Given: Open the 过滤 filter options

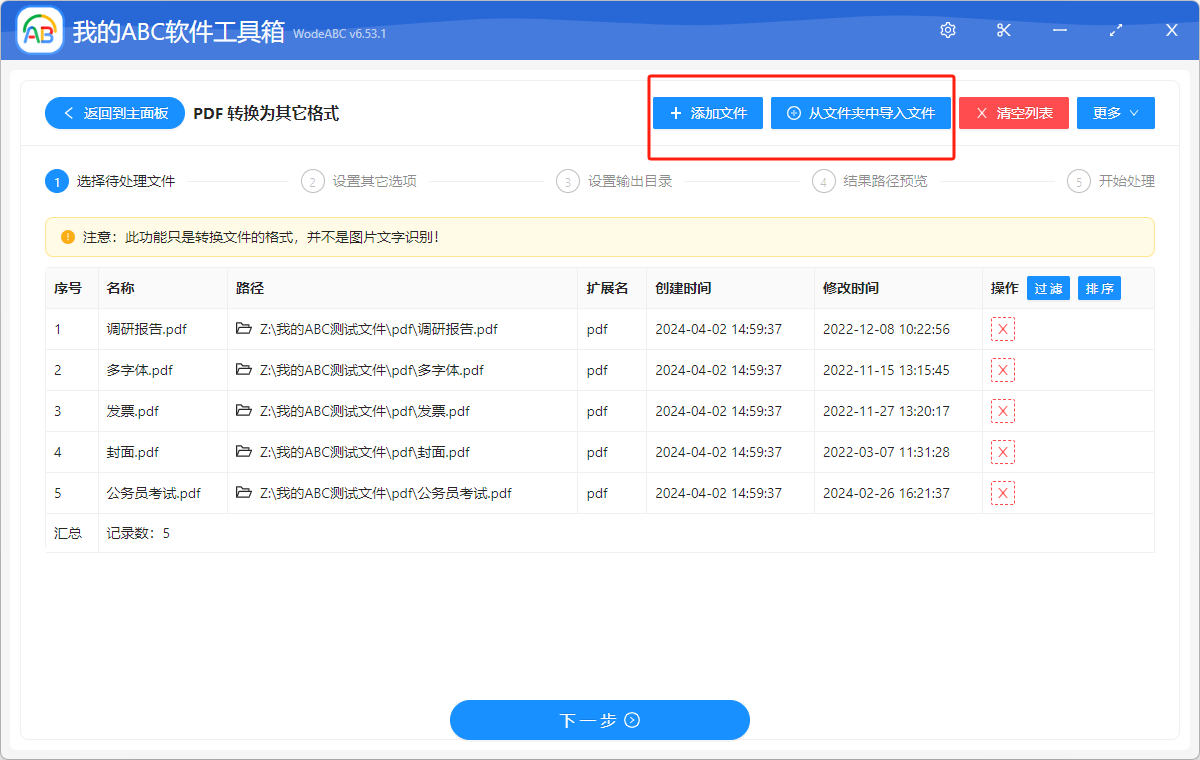Looking at the screenshot, I should tap(1048, 287).
